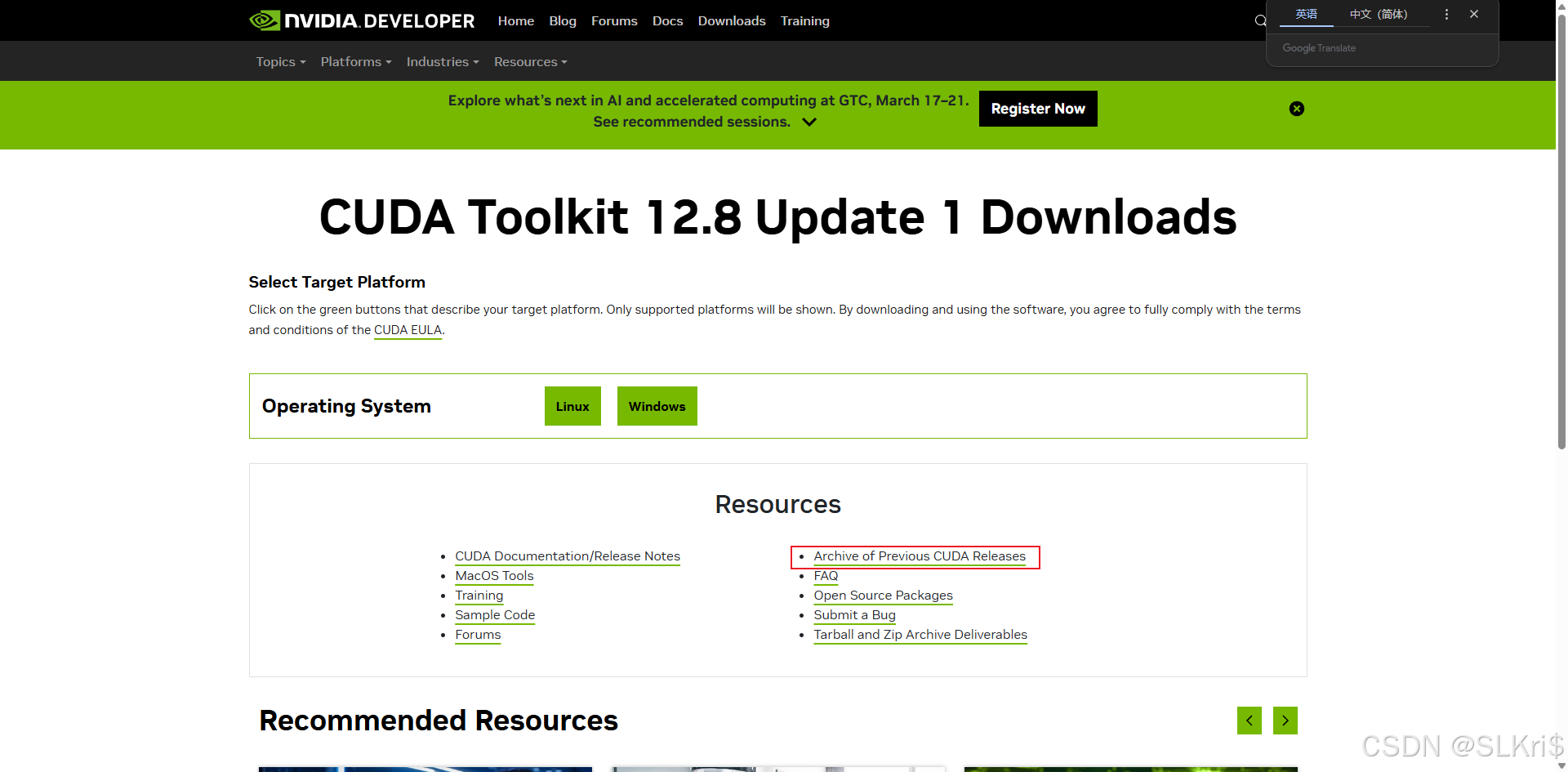
Task: Open the Sample Code link
Action: pyautogui.click(x=495, y=615)
